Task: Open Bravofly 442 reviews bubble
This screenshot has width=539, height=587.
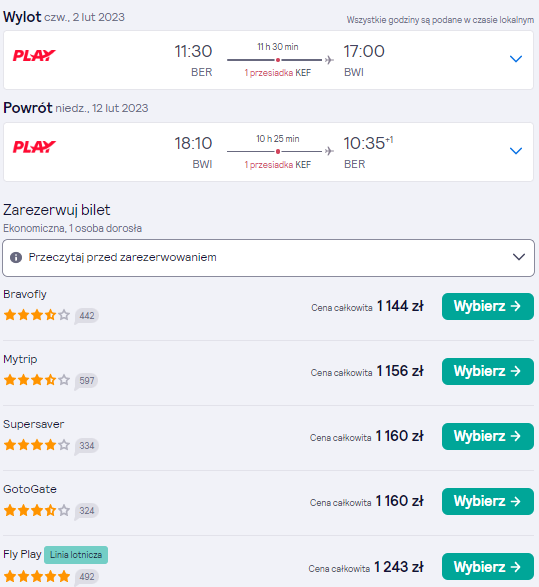Action: point(86,316)
